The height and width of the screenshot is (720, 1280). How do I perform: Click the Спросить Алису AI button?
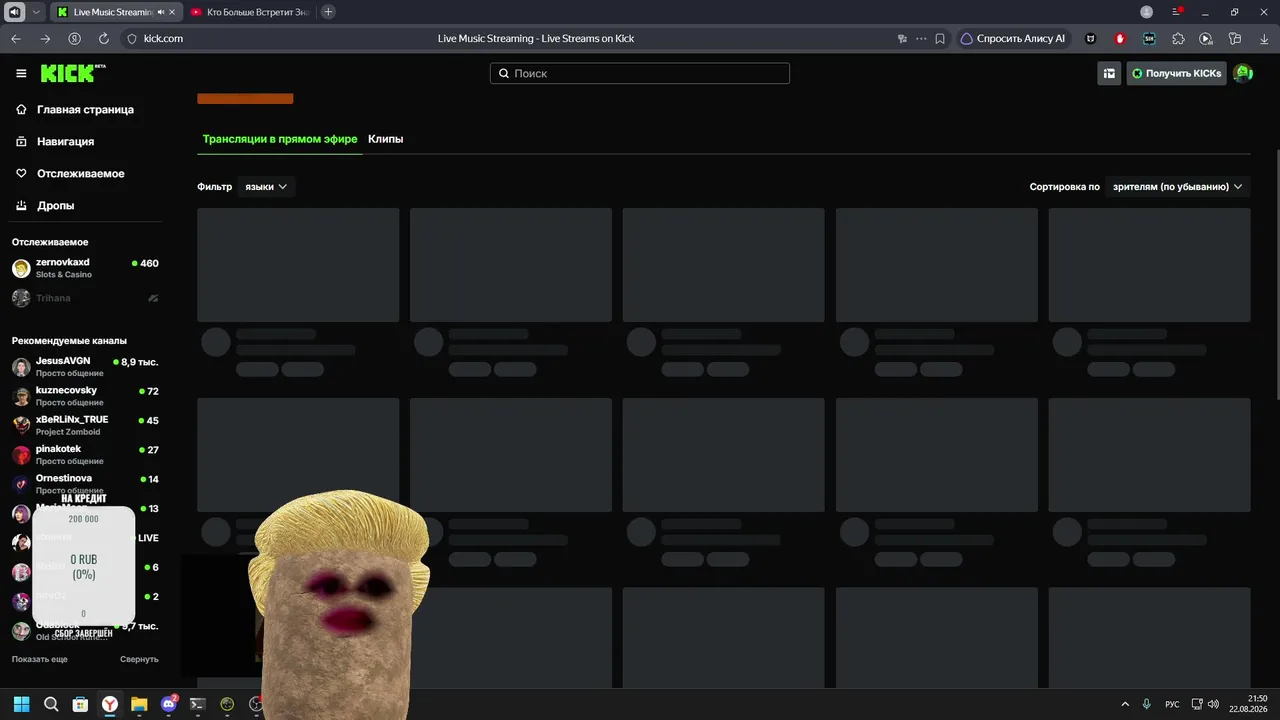click(1013, 38)
